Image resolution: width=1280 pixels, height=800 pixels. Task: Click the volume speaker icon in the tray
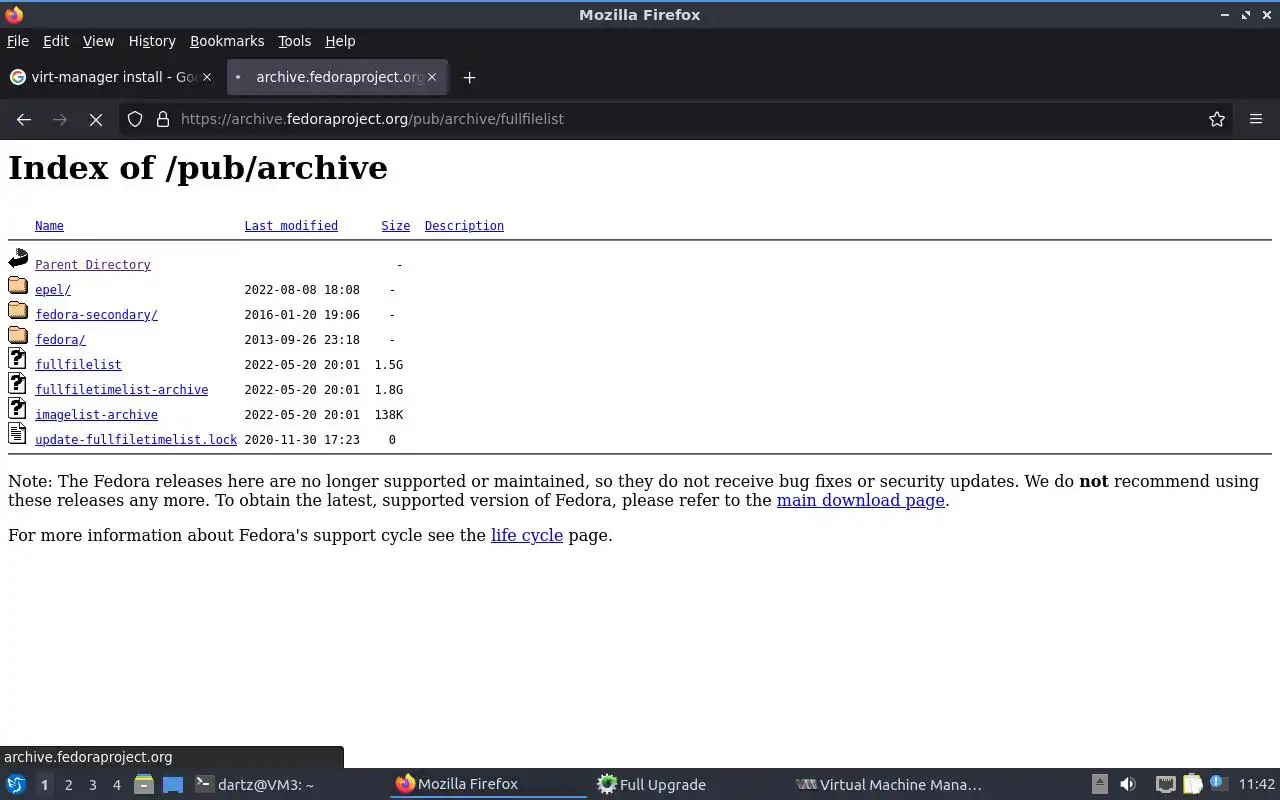pos(1128,785)
